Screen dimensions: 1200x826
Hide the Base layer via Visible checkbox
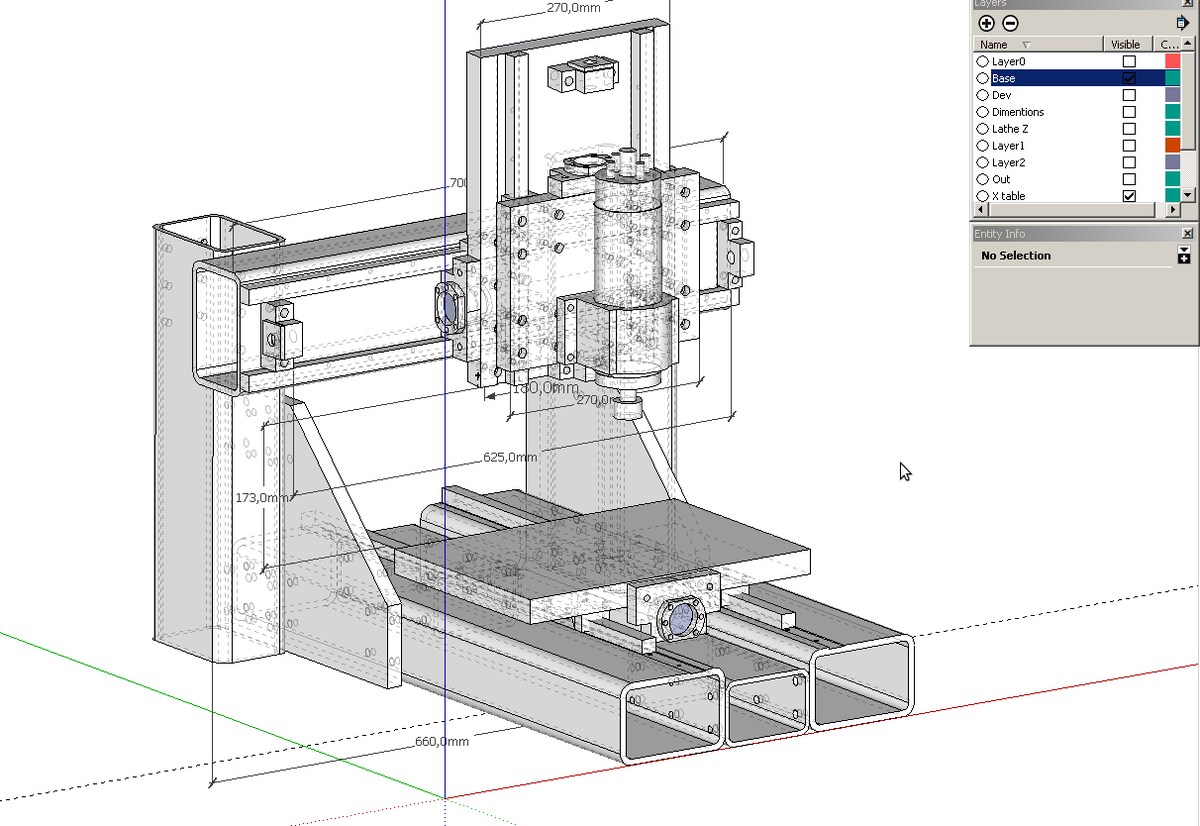(x=1129, y=78)
